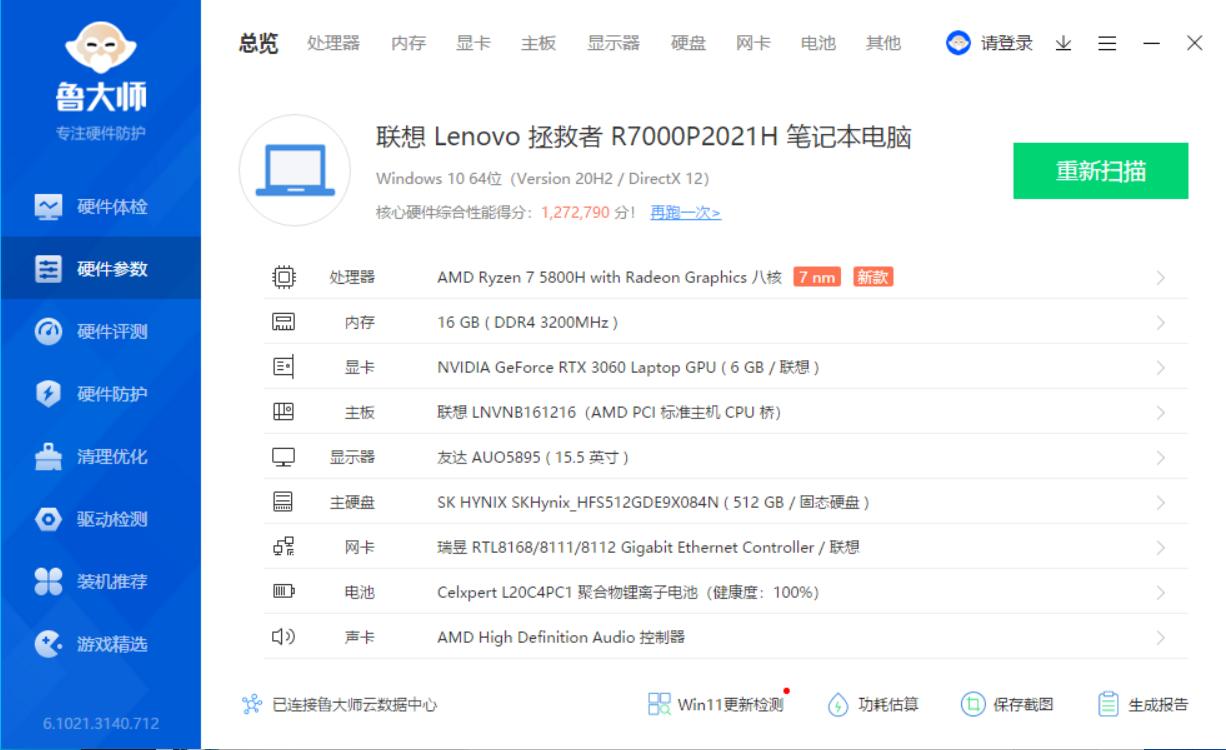Click the battery icon
Image resolution: width=1226 pixels, height=750 pixels.
click(x=283, y=592)
